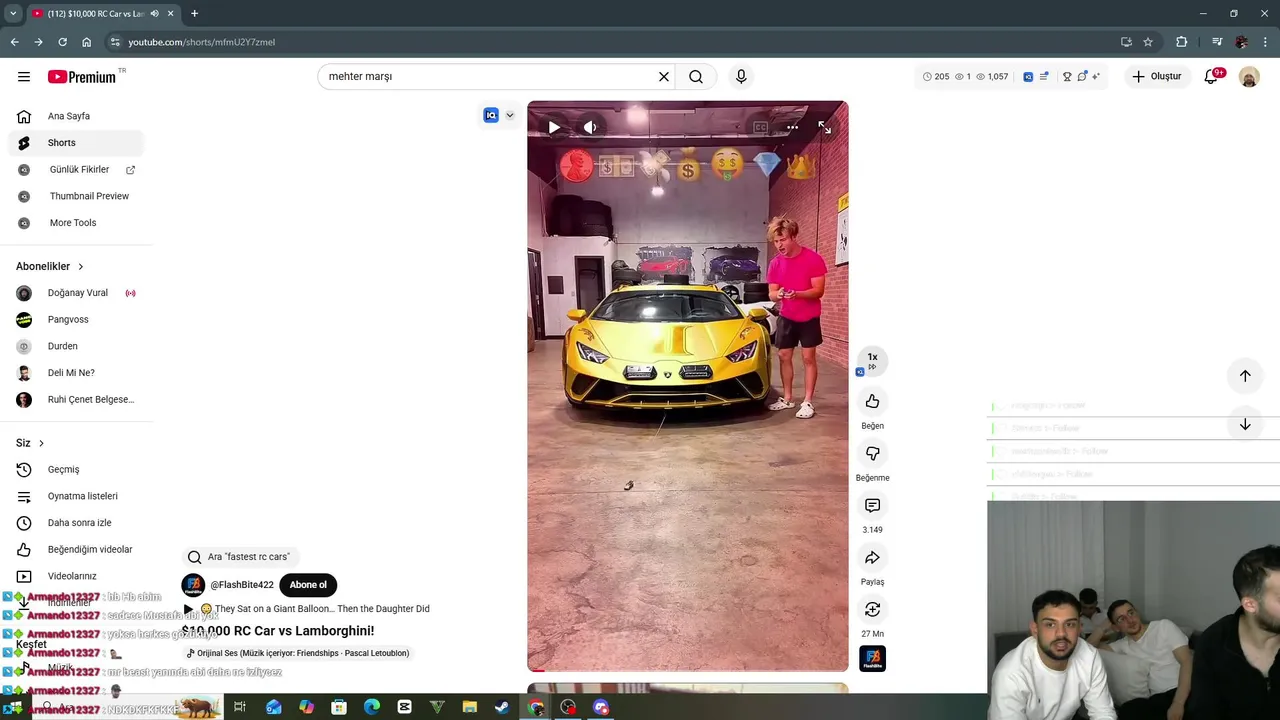Toggle captions CC on the Short
Viewport: 1280px width, 720px height.
tap(761, 127)
